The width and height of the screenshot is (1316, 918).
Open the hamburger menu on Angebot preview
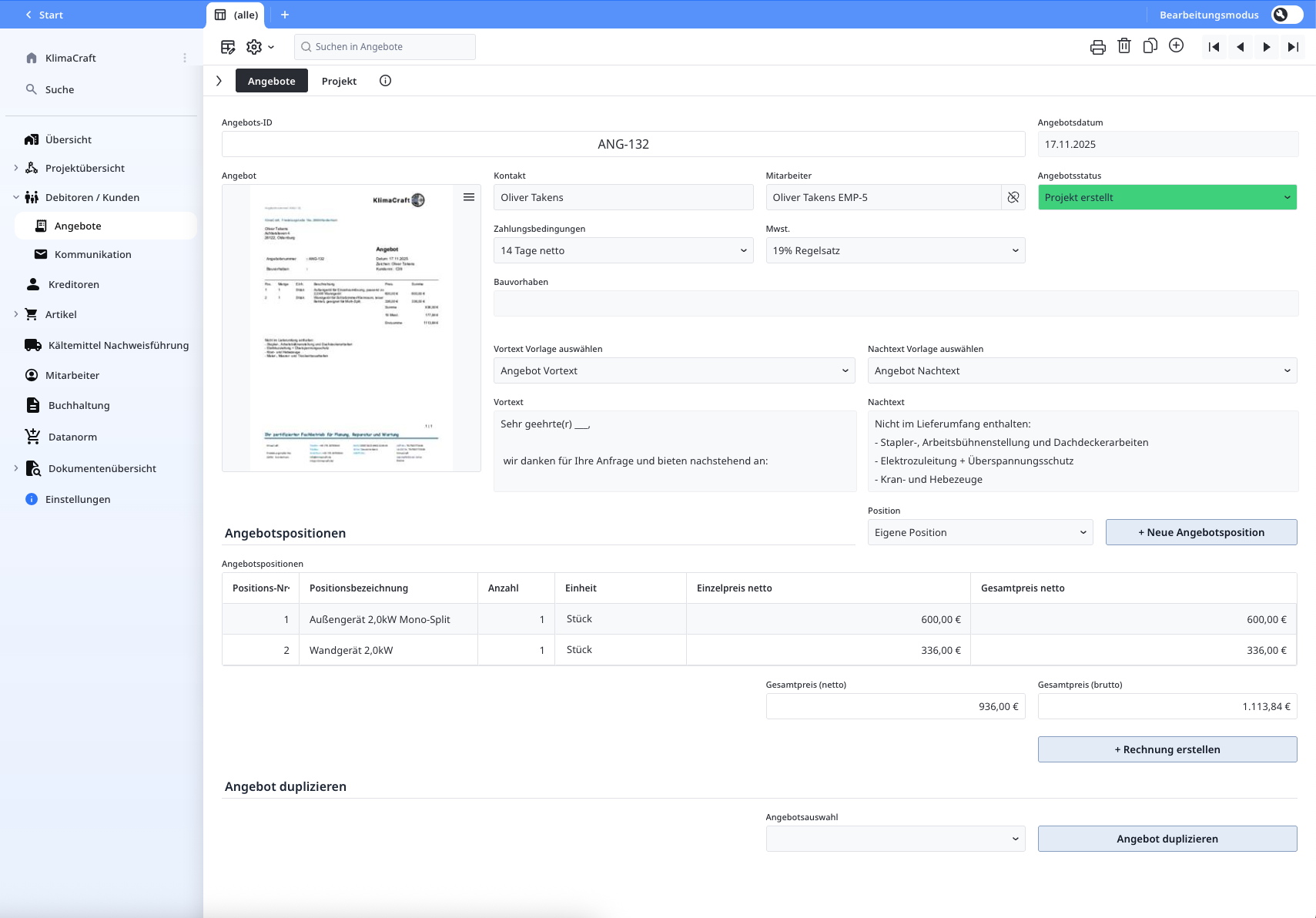pyautogui.click(x=468, y=197)
